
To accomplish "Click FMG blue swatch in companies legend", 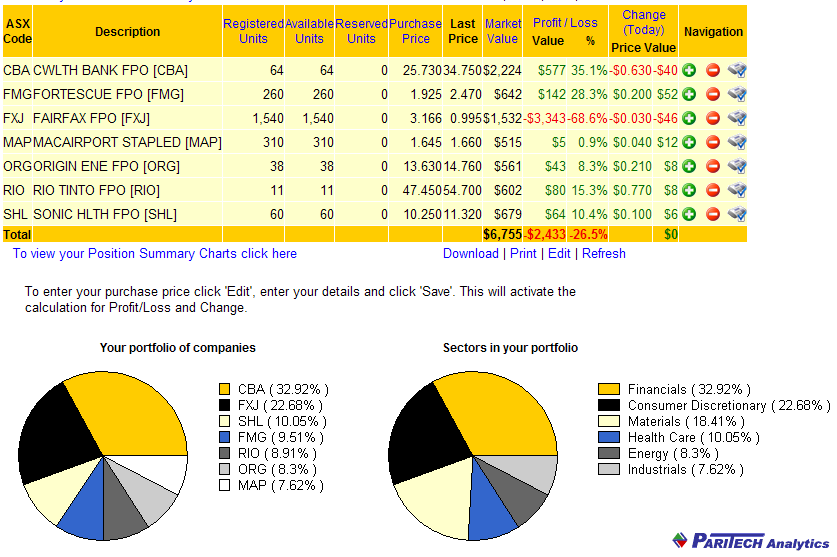I will click(224, 437).
